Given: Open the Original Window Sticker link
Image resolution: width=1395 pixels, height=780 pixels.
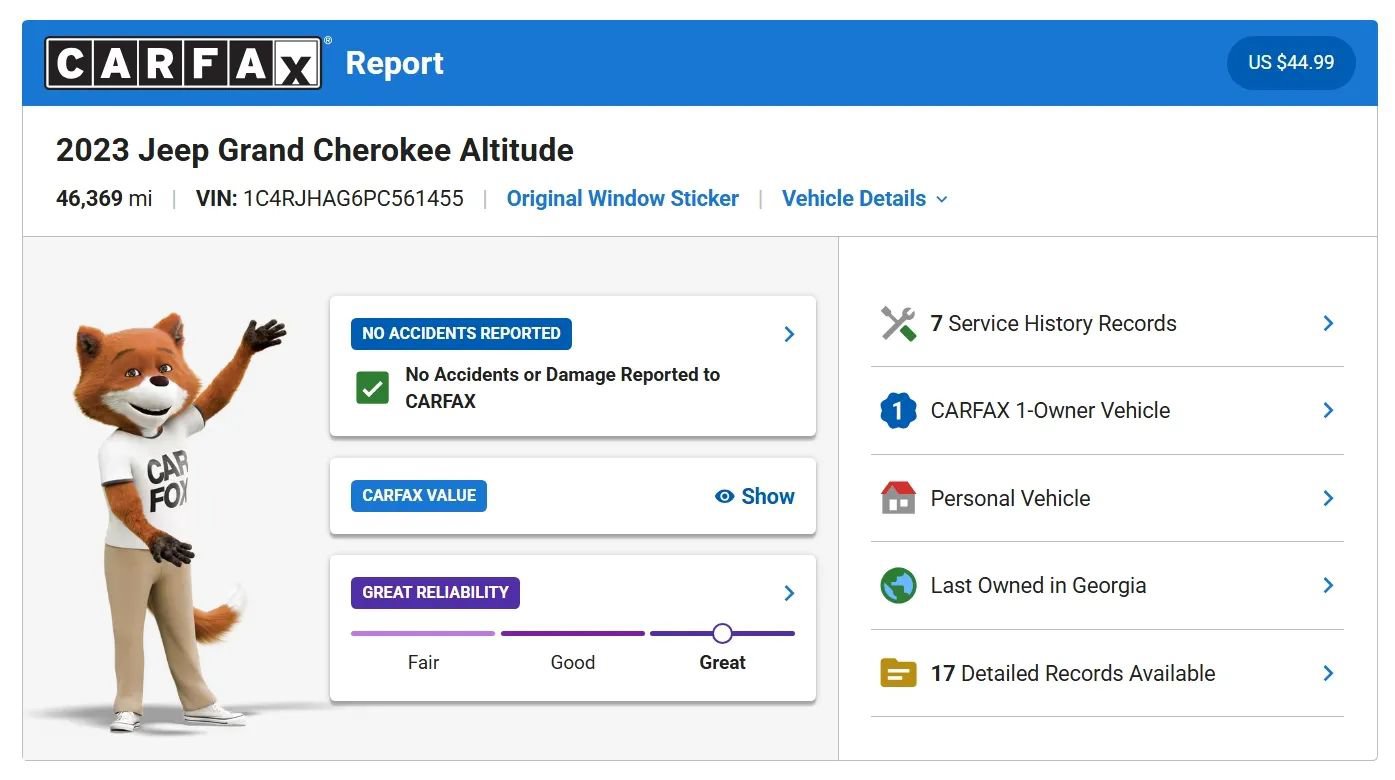Looking at the screenshot, I should pos(623,198).
